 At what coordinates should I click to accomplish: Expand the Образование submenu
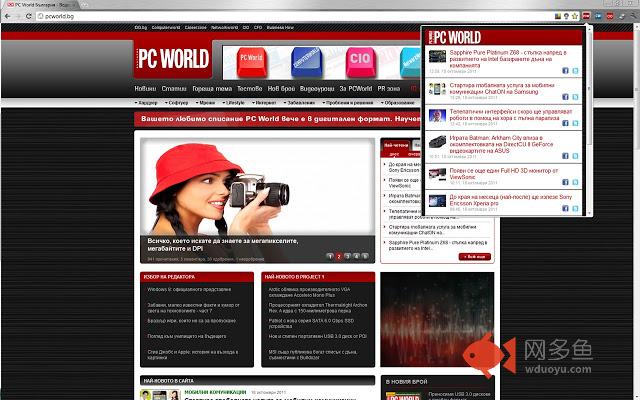coord(398,103)
